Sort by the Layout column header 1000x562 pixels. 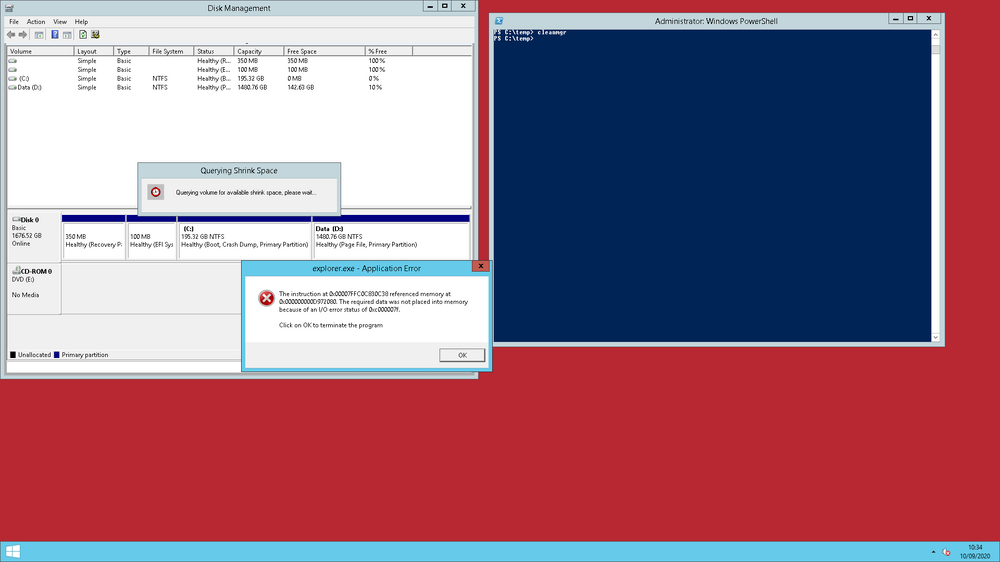(x=94, y=51)
